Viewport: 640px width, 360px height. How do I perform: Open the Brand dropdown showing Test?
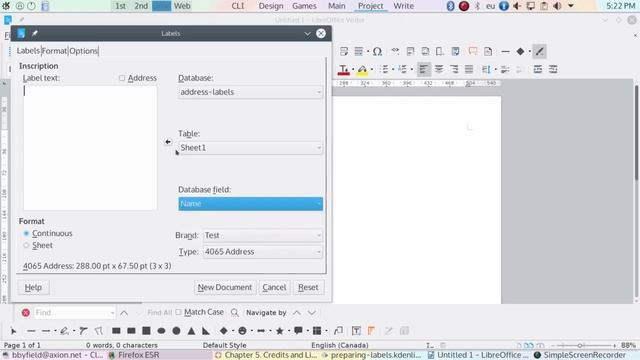(x=262, y=235)
